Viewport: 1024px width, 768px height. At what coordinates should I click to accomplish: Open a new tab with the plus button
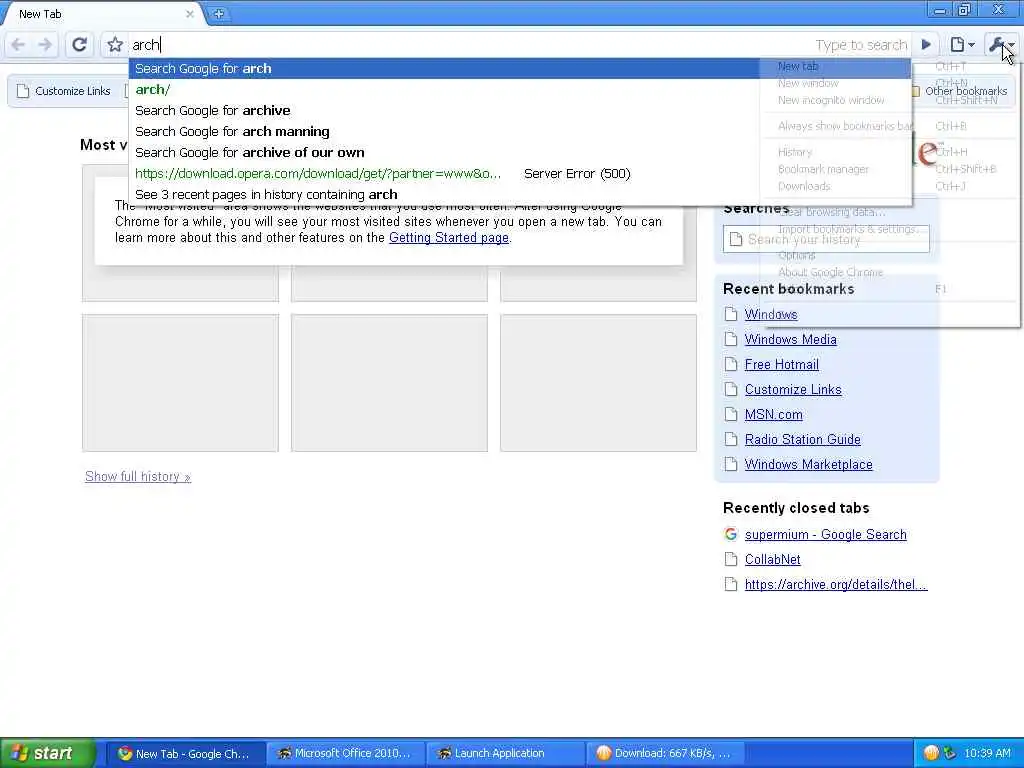[218, 13]
